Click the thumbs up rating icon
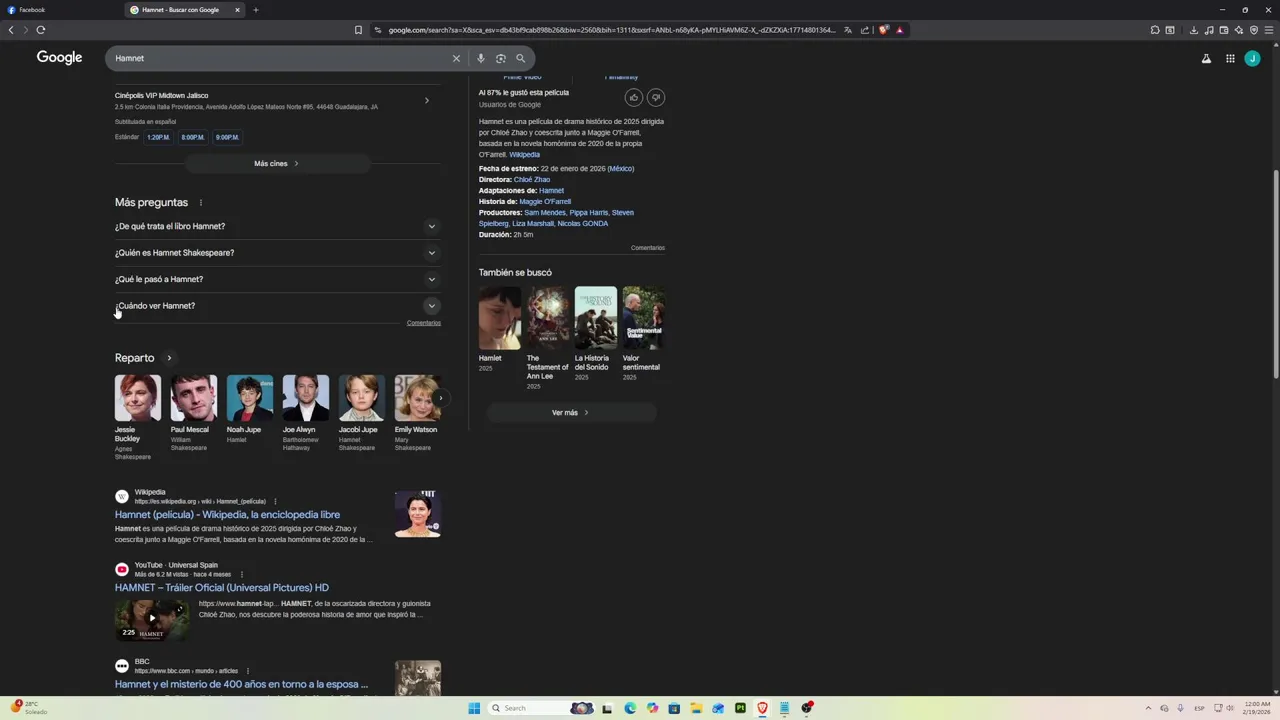Viewport: 1280px width, 720px height. point(633,97)
